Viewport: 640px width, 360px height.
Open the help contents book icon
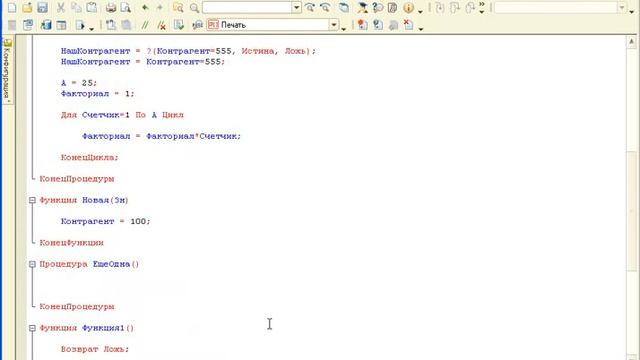pos(393,7)
